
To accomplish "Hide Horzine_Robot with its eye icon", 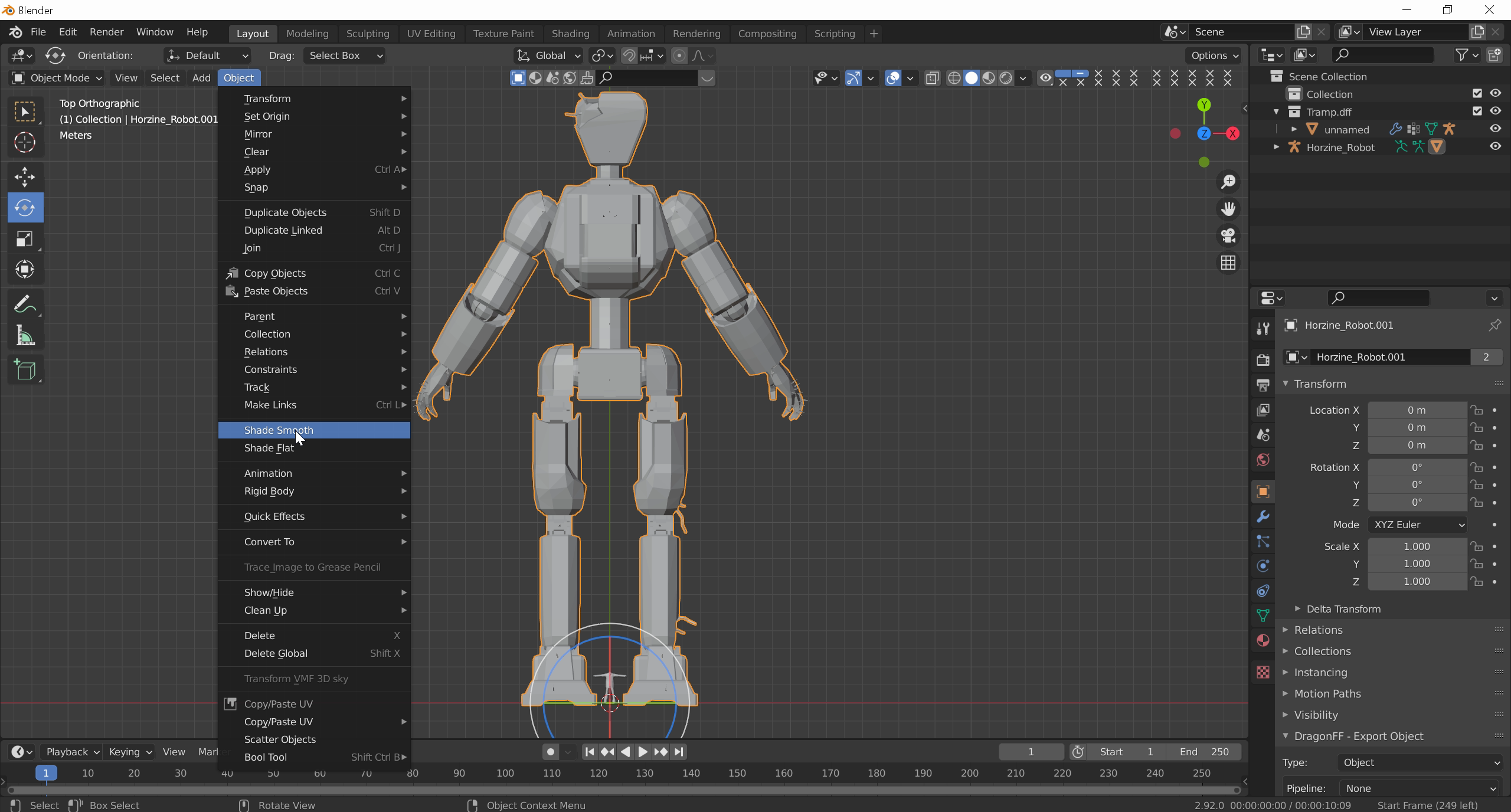I will [x=1495, y=147].
